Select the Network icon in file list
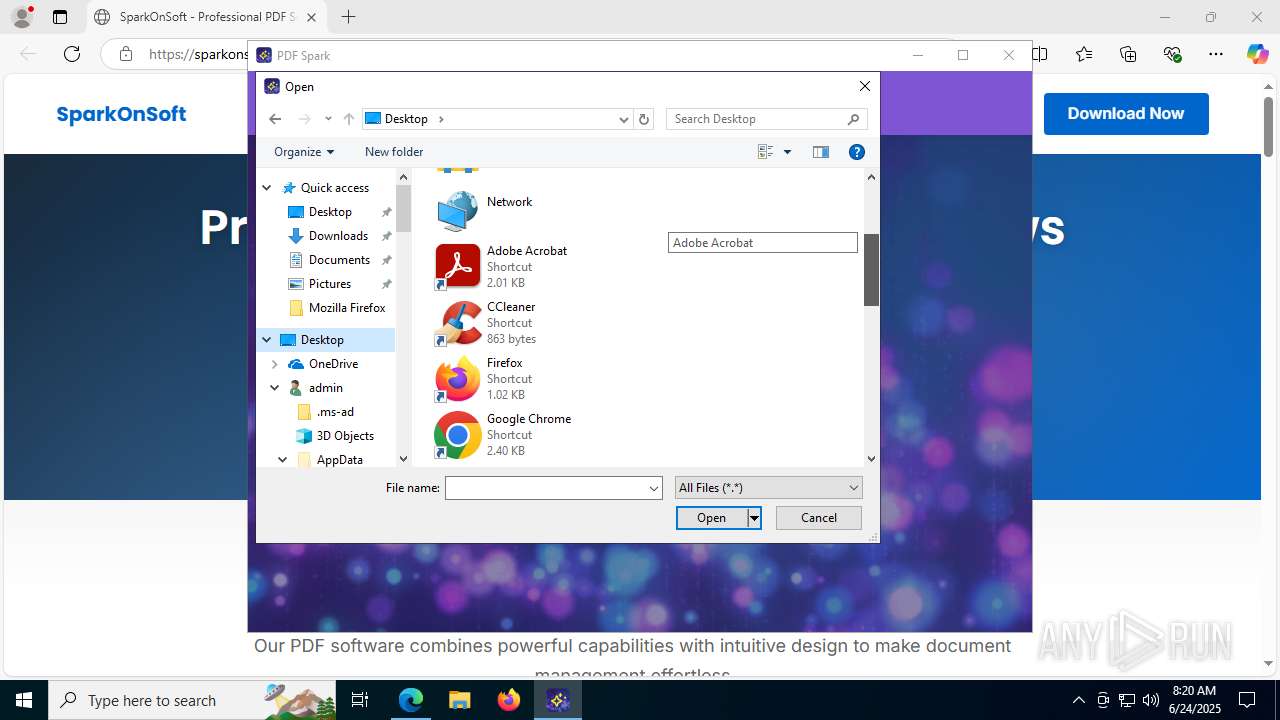The height and width of the screenshot is (720, 1280). pyautogui.click(x=457, y=209)
